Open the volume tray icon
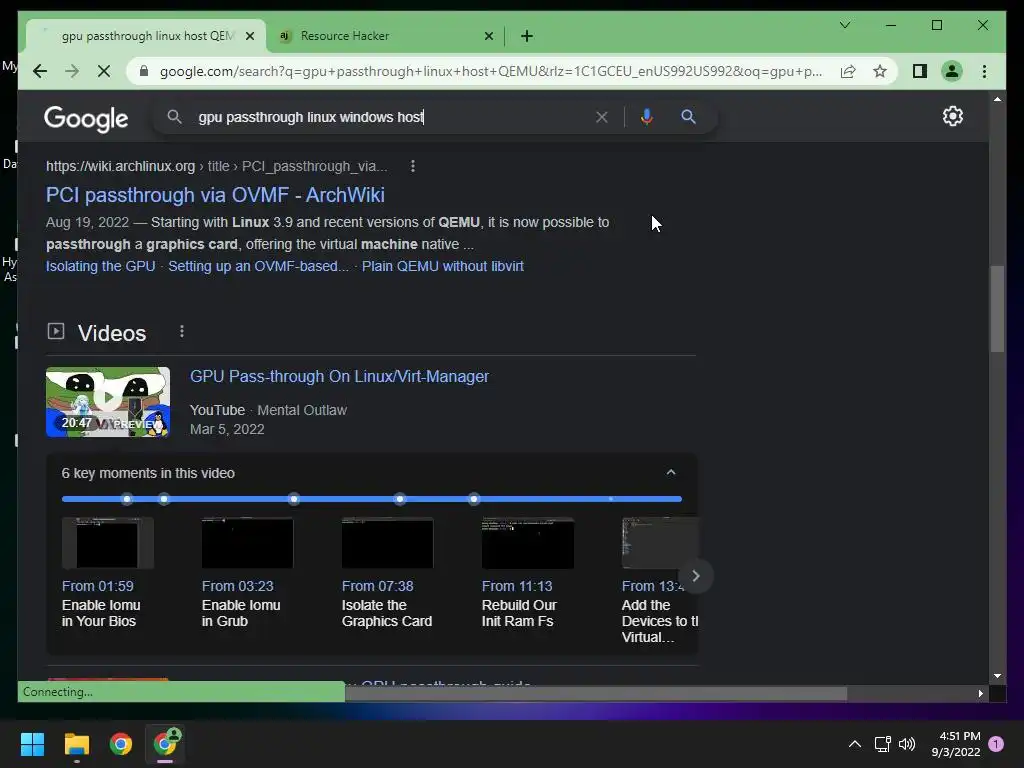Screen dimensions: 1024x768 tap(906, 743)
